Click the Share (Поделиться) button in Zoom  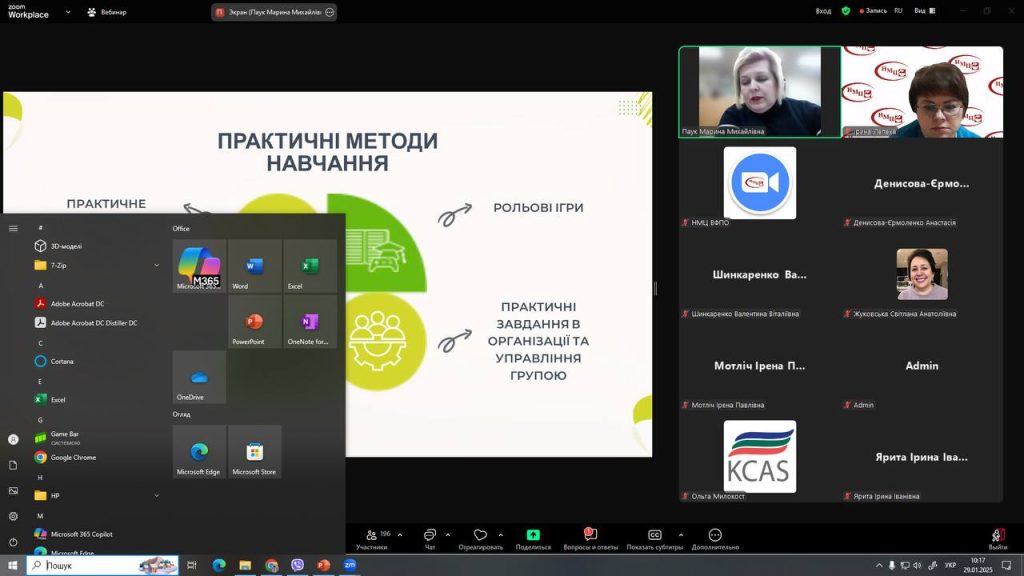[x=533, y=539]
